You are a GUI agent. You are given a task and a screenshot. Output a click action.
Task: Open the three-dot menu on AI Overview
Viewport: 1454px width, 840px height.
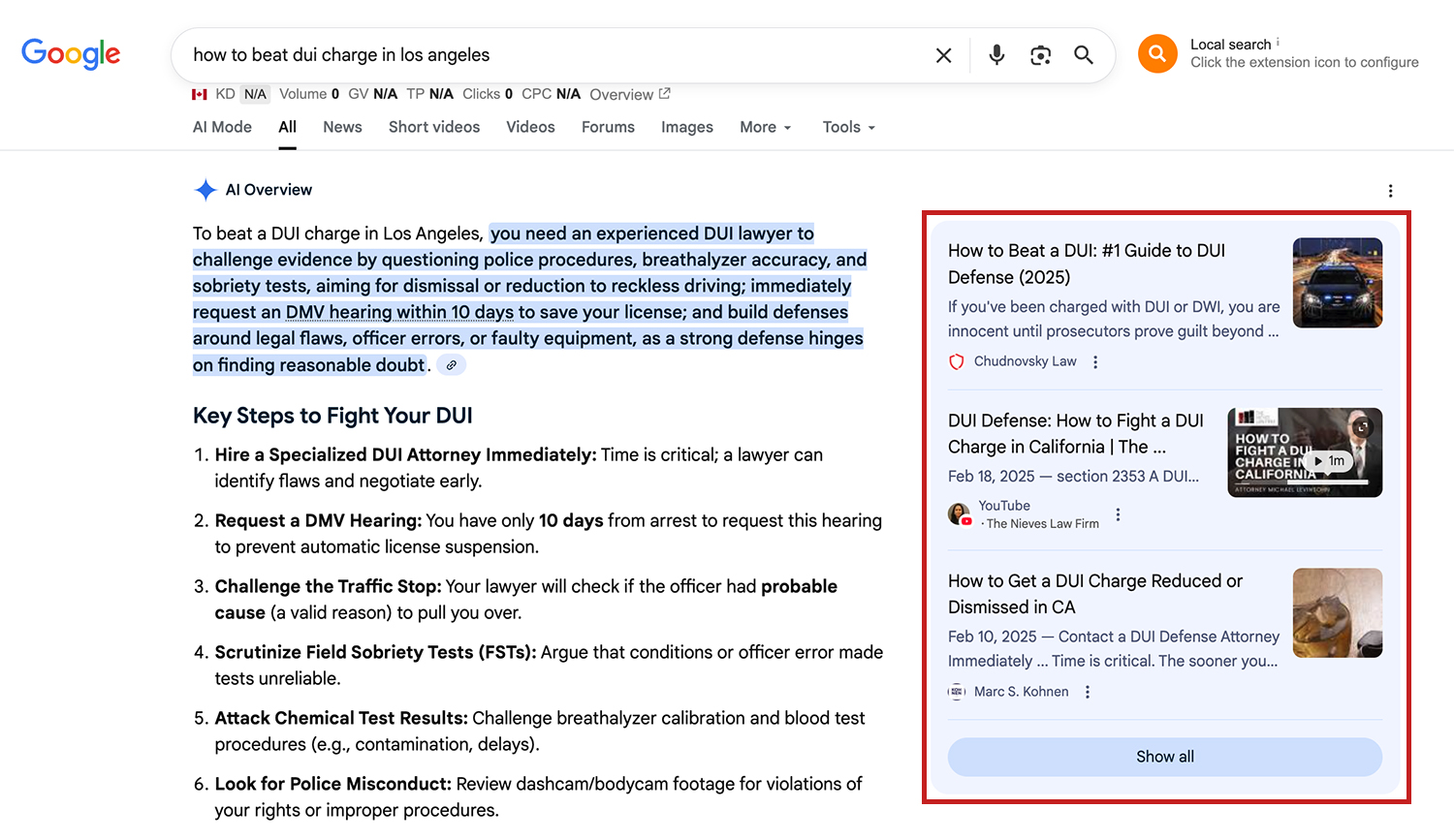1391,191
